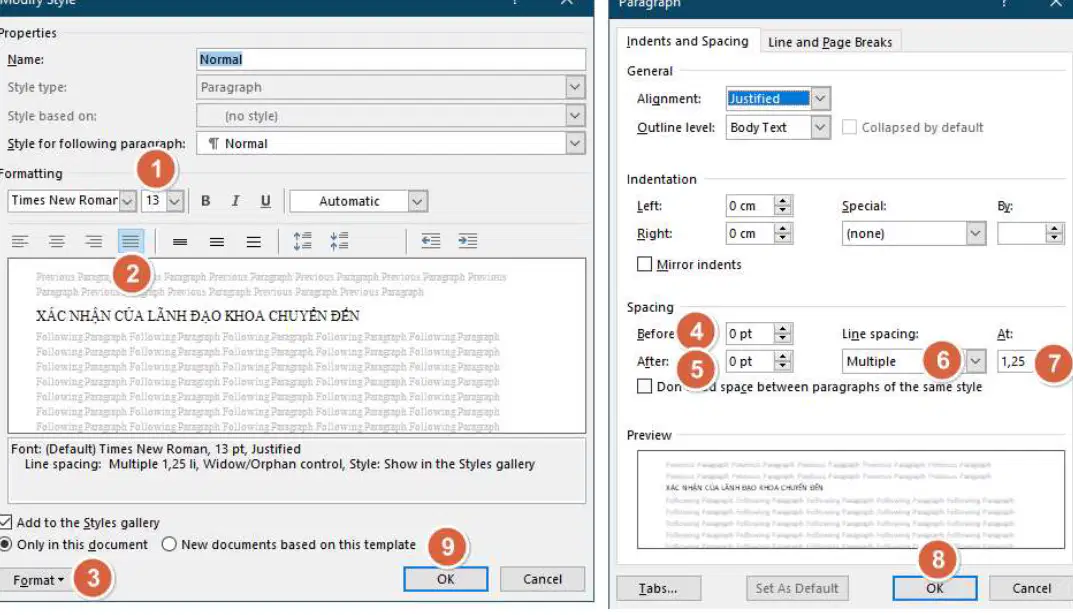Adjust By indentation spinner arrows
The height and width of the screenshot is (615, 1073).
tap(1055, 233)
